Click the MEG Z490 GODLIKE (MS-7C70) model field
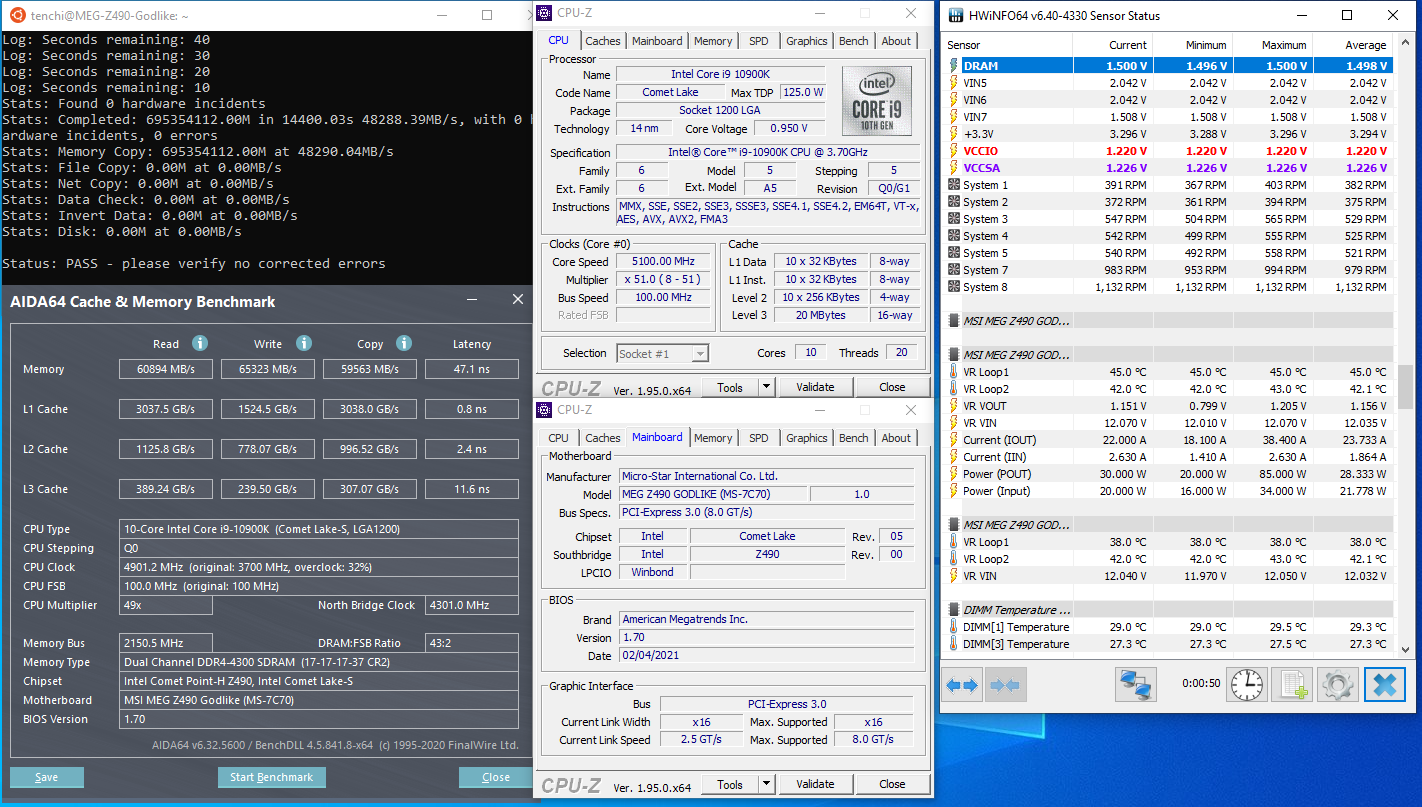 [712, 494]
